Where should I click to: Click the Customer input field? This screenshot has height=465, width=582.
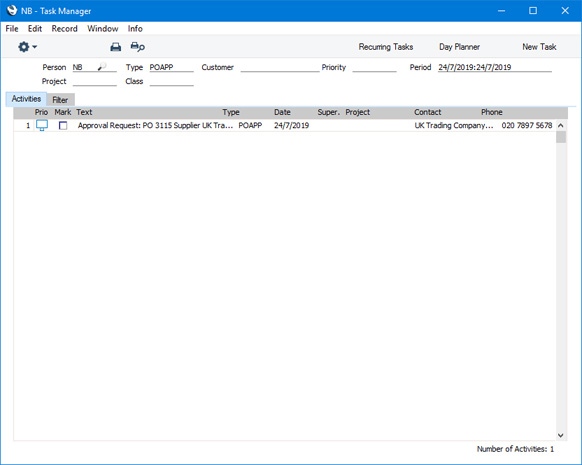280,67
